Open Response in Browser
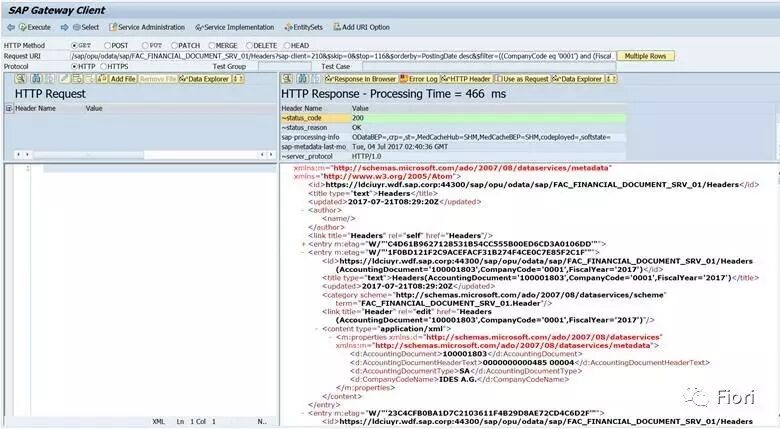Image resolution: width=780 pixels, height=429 pixels. [361, 79]
